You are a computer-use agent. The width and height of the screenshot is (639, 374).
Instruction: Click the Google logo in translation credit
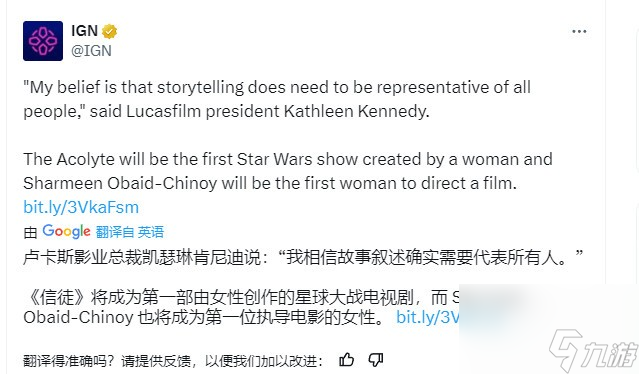(66, 231)
